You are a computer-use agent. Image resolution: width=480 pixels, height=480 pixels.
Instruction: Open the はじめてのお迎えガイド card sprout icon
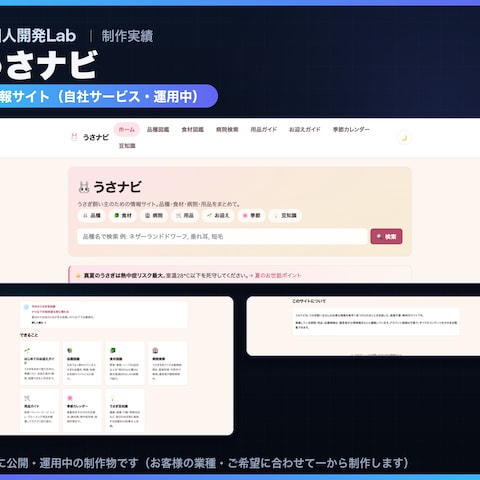pos(27,350)
